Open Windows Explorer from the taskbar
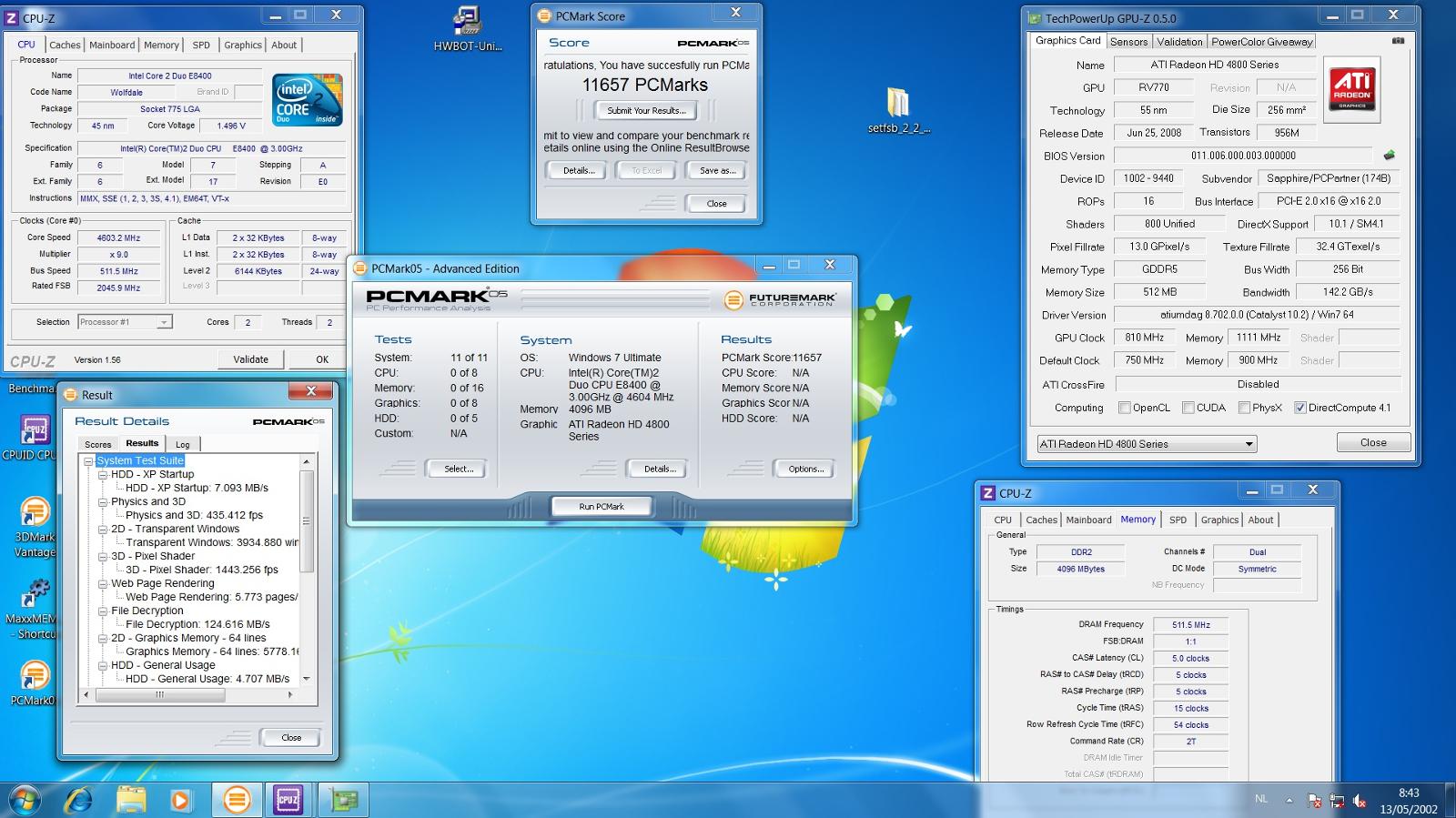 pos(132,800)
